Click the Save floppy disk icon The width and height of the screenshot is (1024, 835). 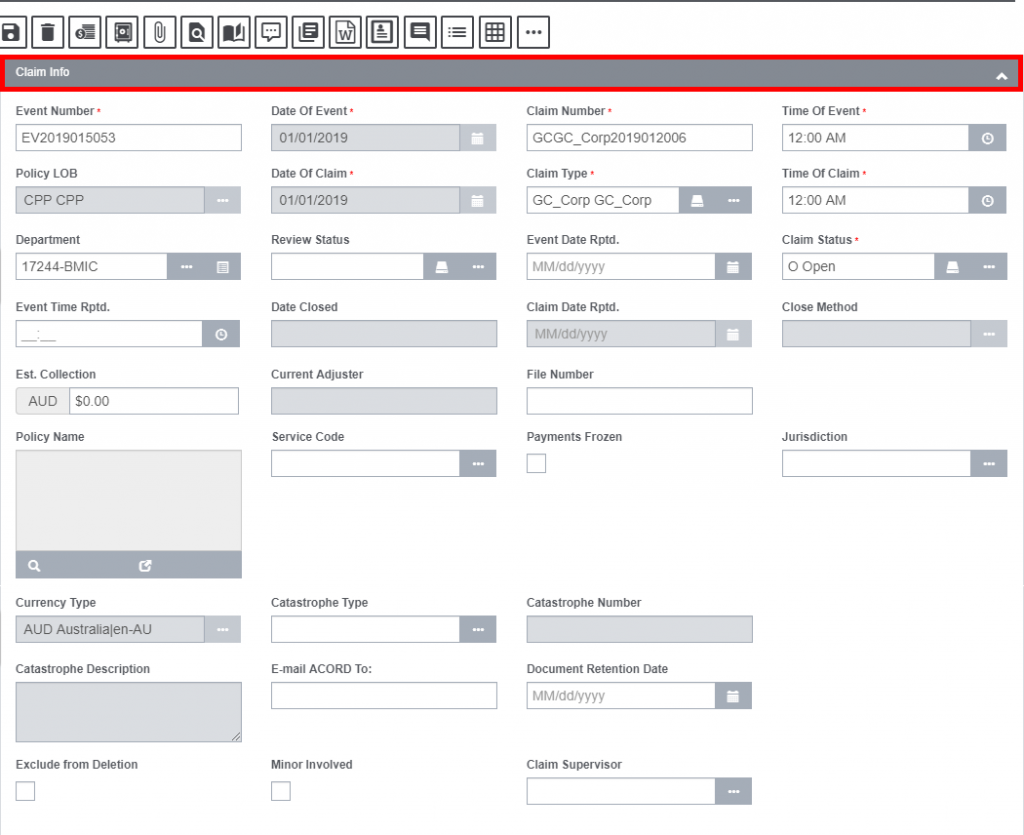point(12,32)
